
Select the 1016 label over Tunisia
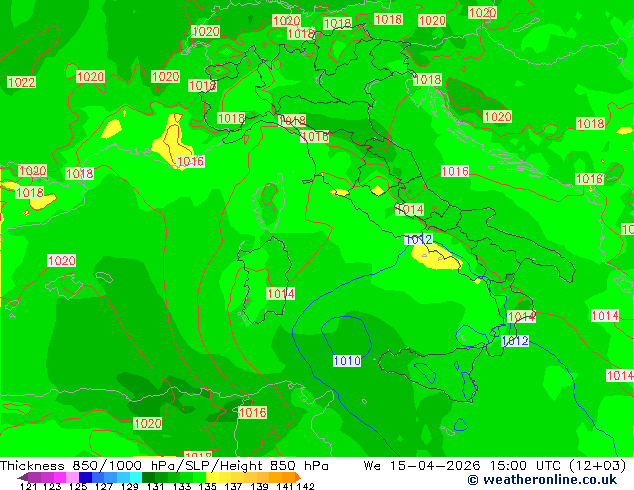[253, 412]
